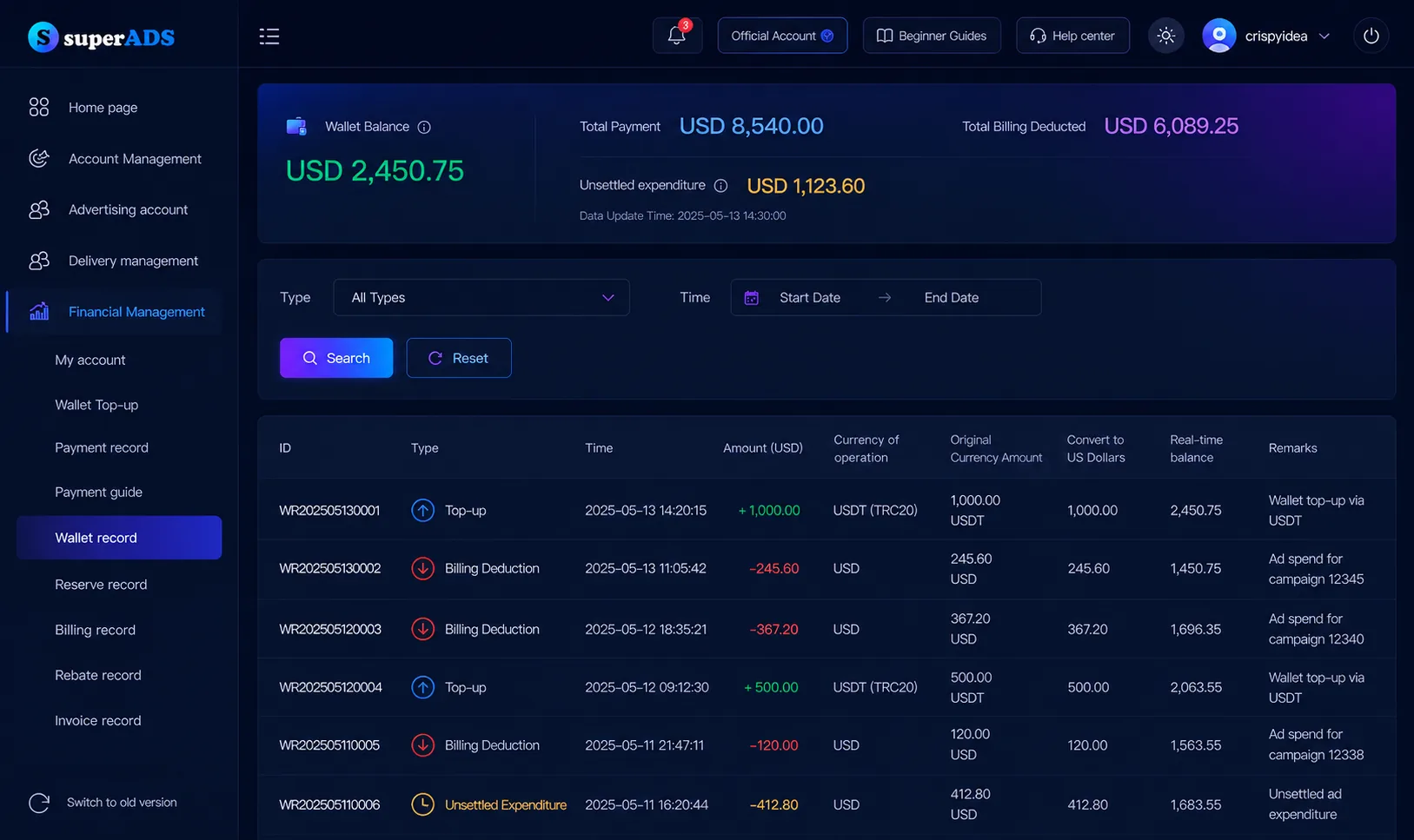Click the Switch to old version link

tap(122, 803)
